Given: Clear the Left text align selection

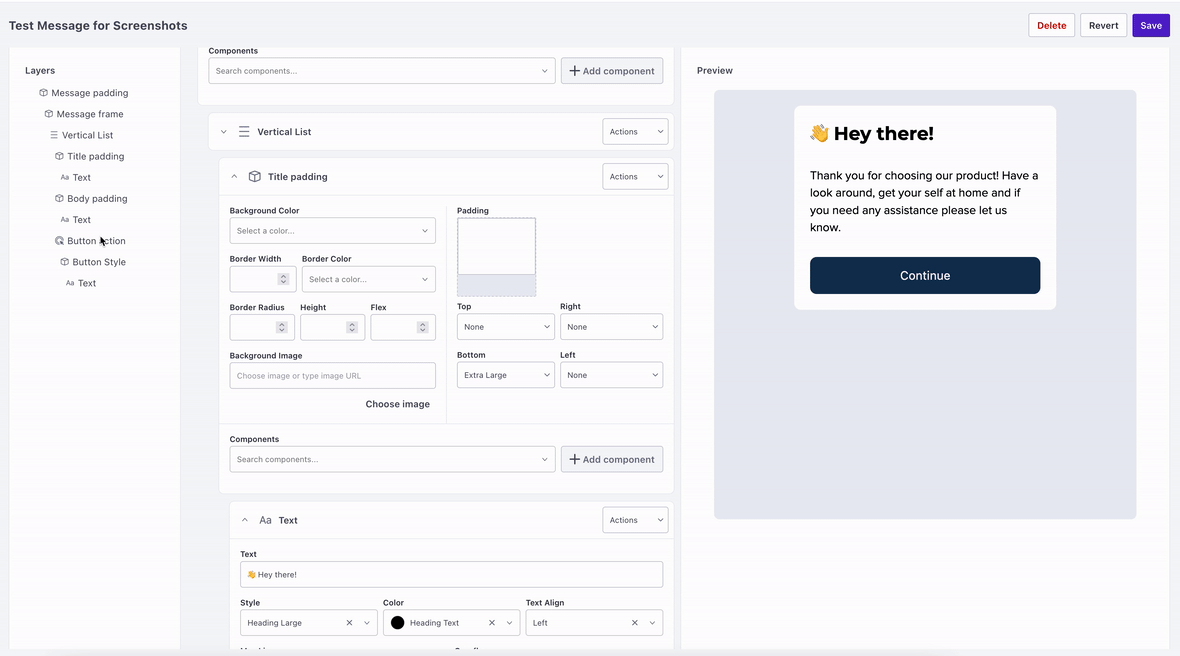Looking at the screenshot, I should click(634, 623).
